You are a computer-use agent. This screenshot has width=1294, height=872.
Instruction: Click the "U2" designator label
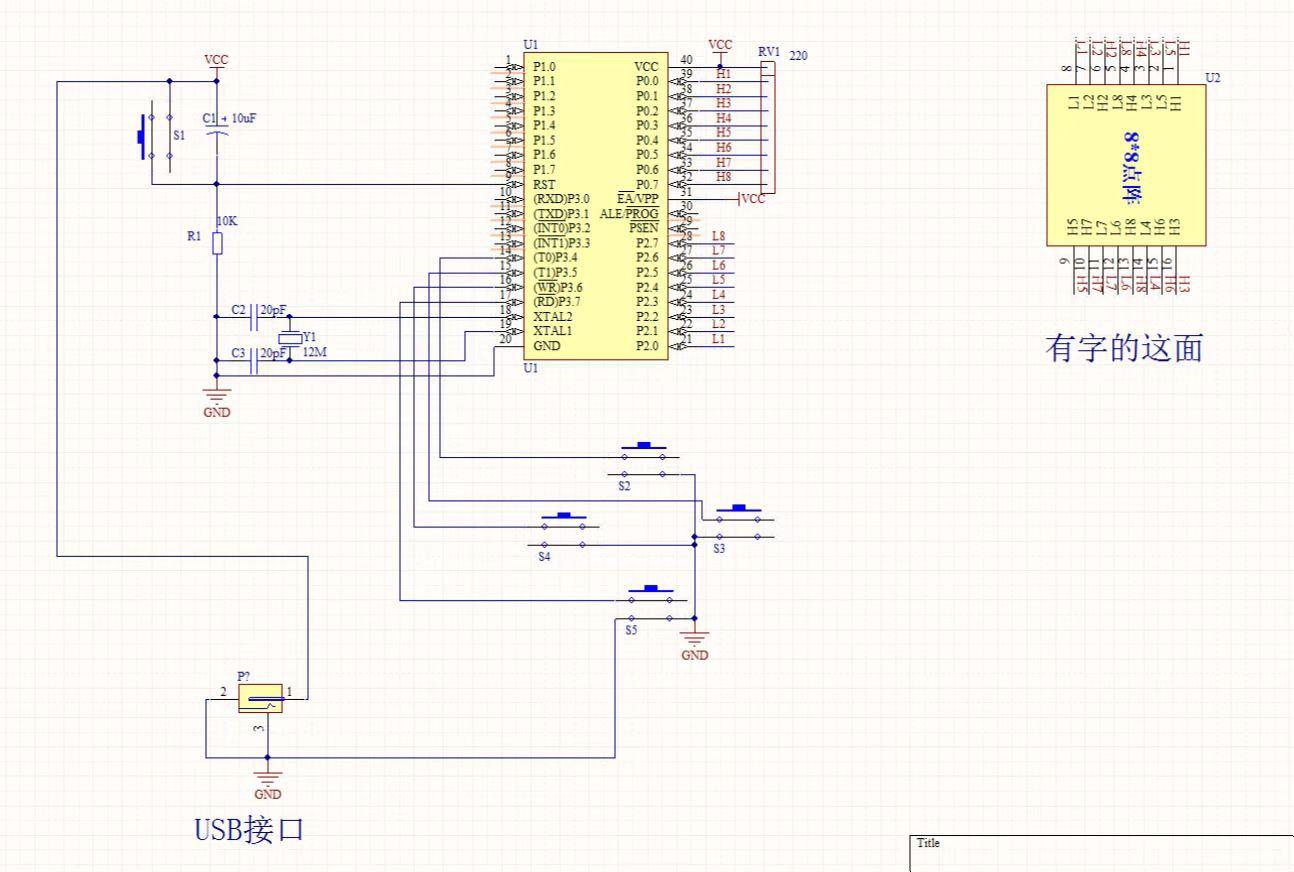(x=1213, y=77)
